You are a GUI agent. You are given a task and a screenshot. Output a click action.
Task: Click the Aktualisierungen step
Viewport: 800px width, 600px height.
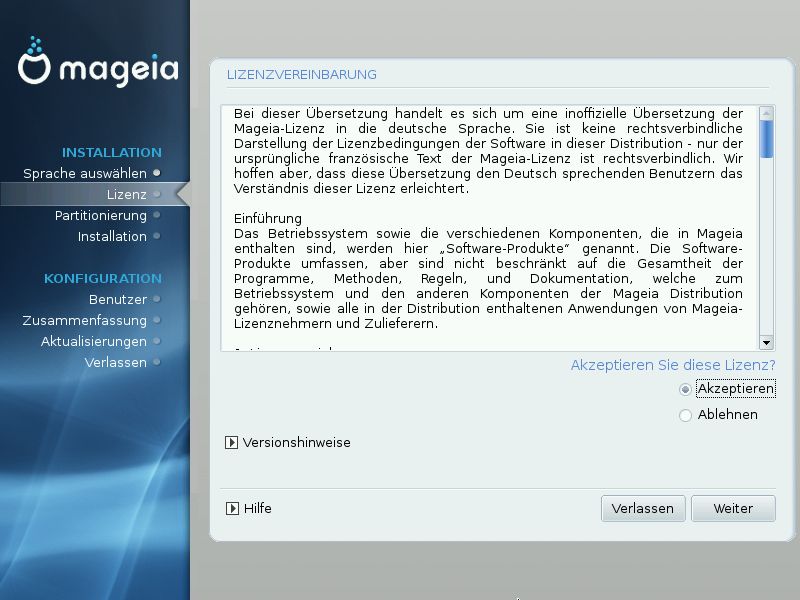click(x=94, y=341)
